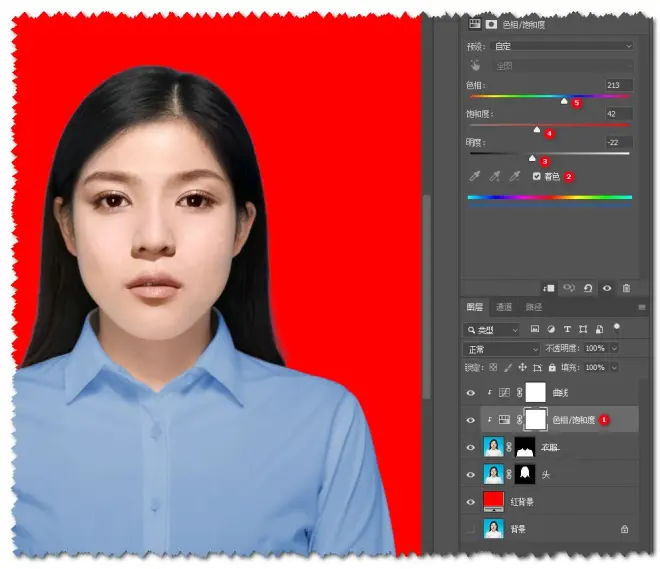Image resolution: width=660 pixels, height=569 pixels.
Task: Select the add-to-sample eyedropper
Action: (x=495, y=176)
